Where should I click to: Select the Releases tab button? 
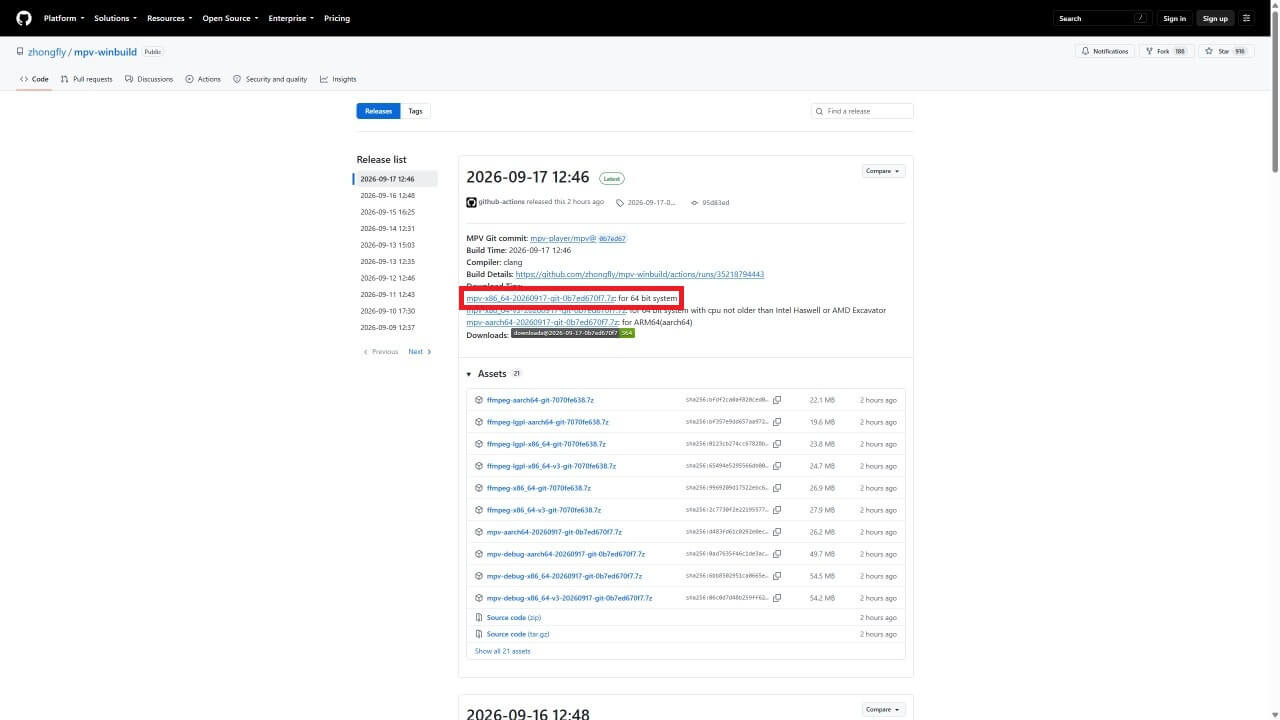coord(378,111)
